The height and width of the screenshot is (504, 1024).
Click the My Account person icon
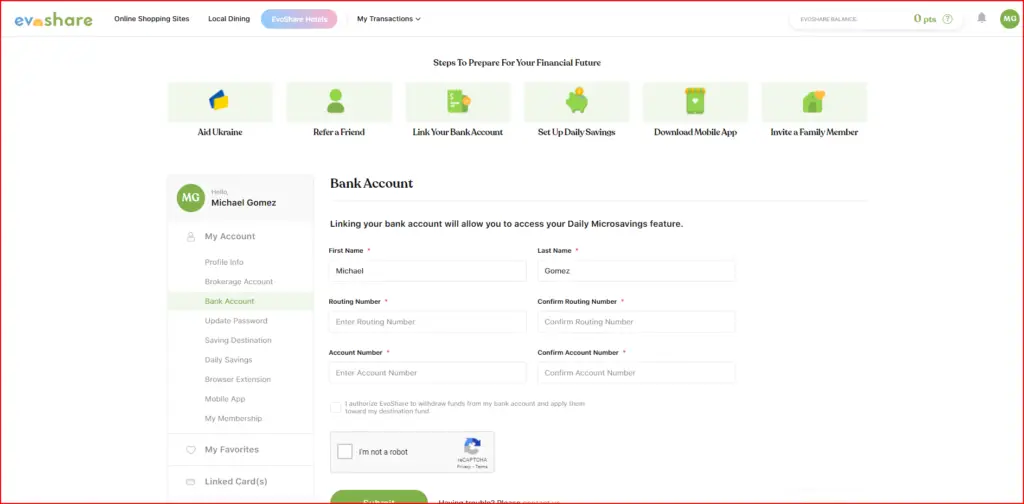pyautogui.click(x=191, y=236)
